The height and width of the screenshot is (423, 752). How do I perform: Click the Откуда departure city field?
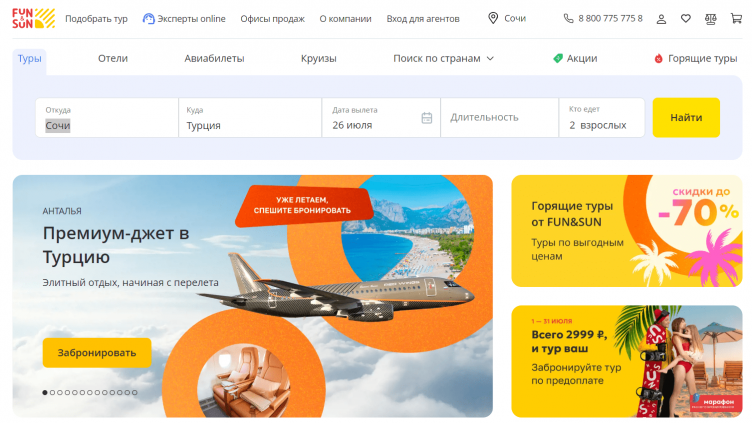tap(107, 118)
